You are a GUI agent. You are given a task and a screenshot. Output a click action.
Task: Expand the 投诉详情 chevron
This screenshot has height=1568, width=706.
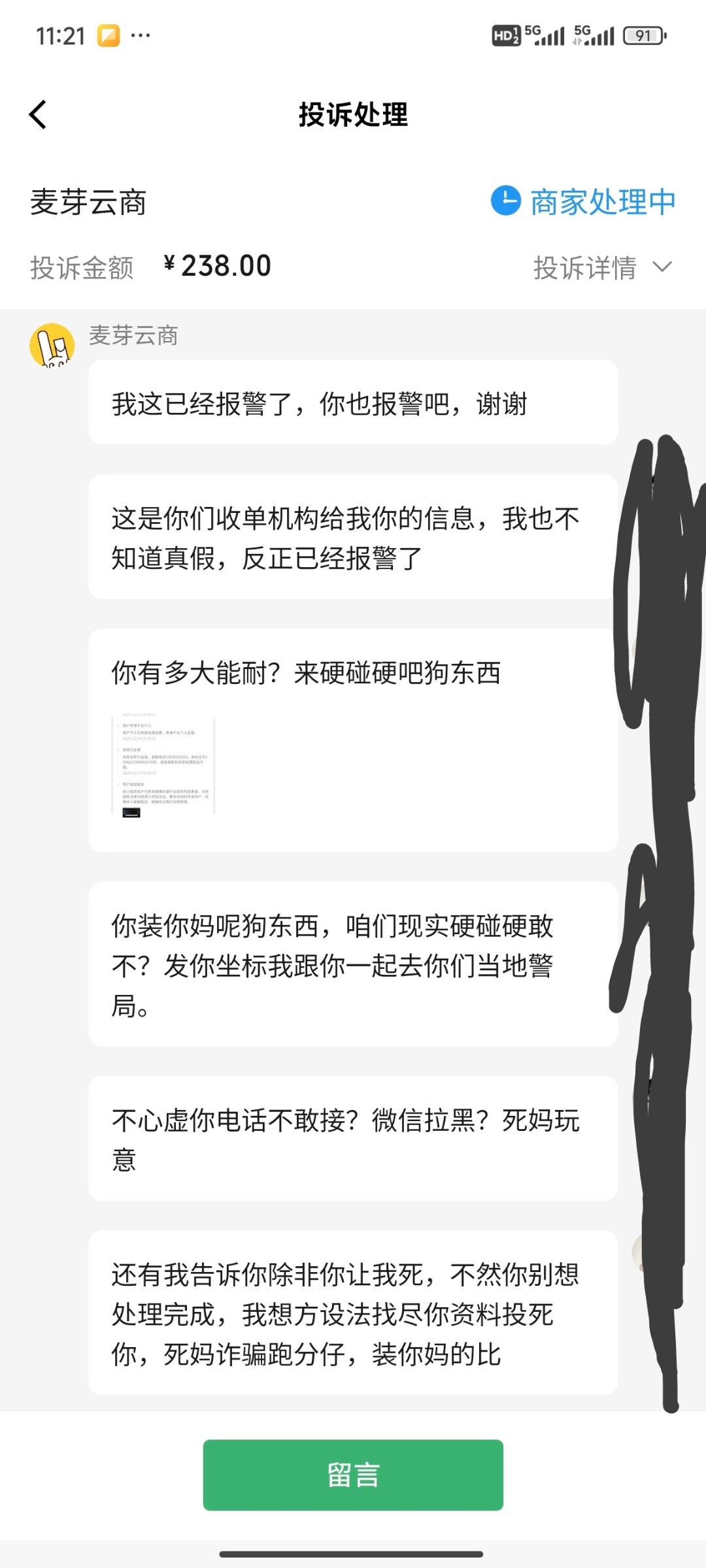tap(662, 267)
